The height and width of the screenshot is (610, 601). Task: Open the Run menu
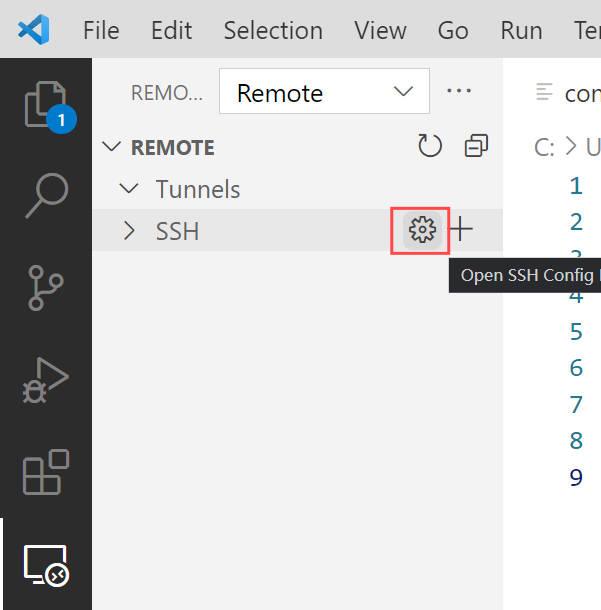tap(521, 30)
